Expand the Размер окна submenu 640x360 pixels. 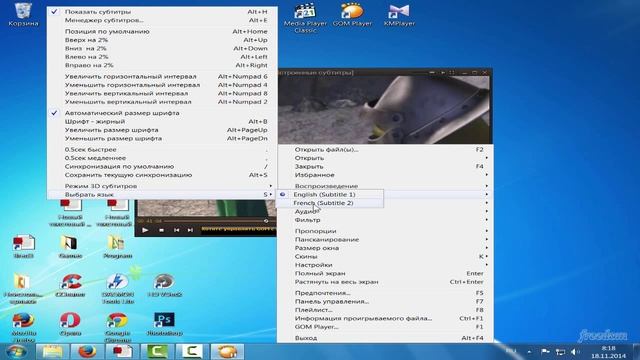pos(385,248)
